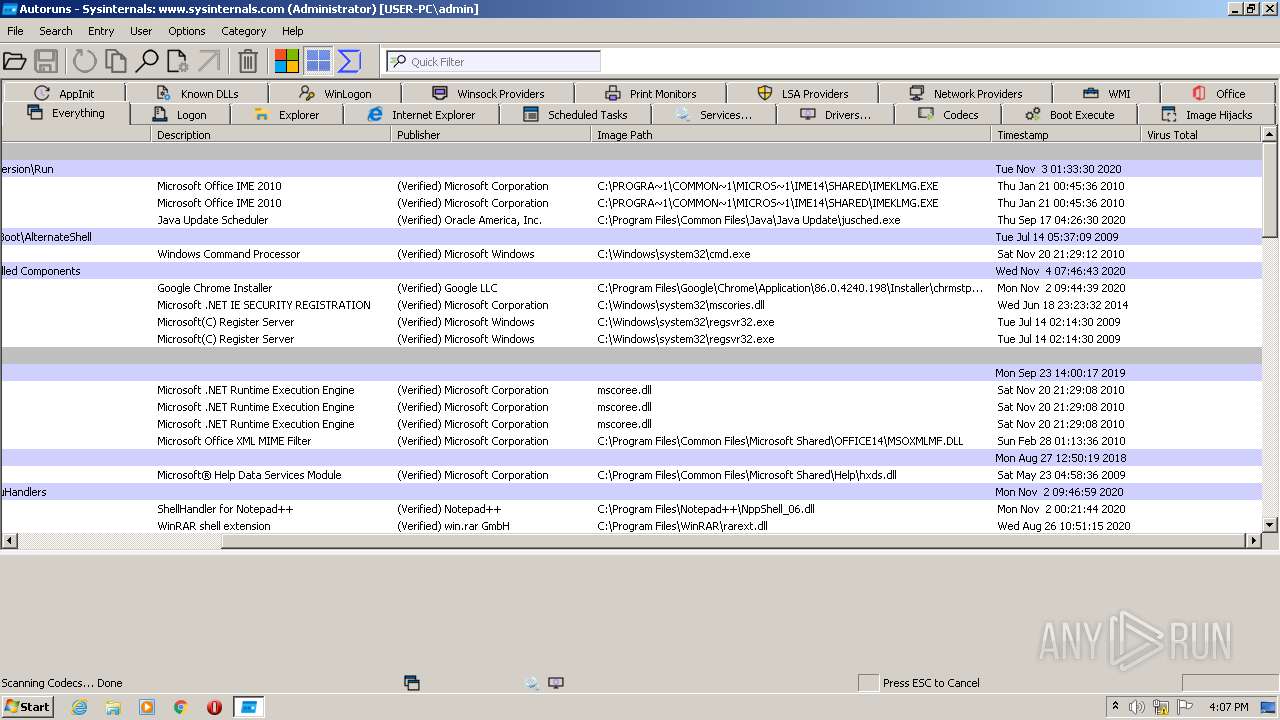Click the volume speaker tray icon
The image size is (1280, 720).
[x=1137, y=707]
